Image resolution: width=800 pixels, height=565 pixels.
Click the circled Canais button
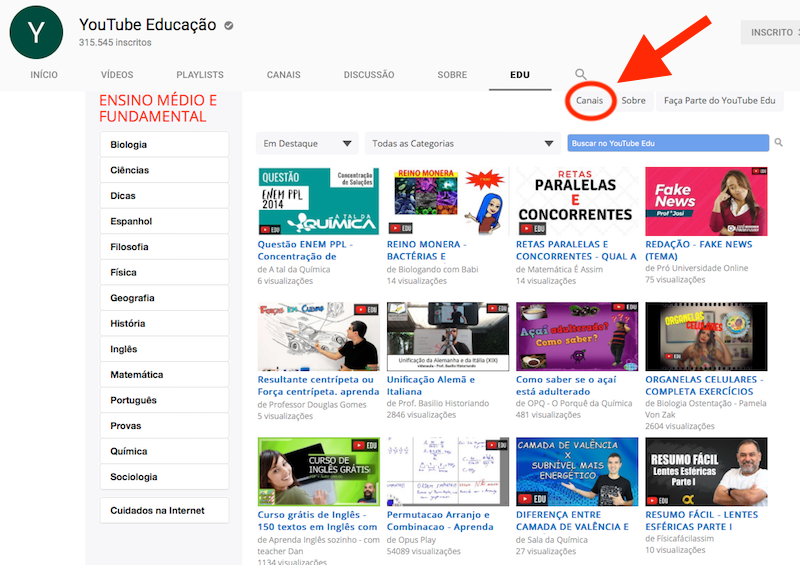click(589, 101)
